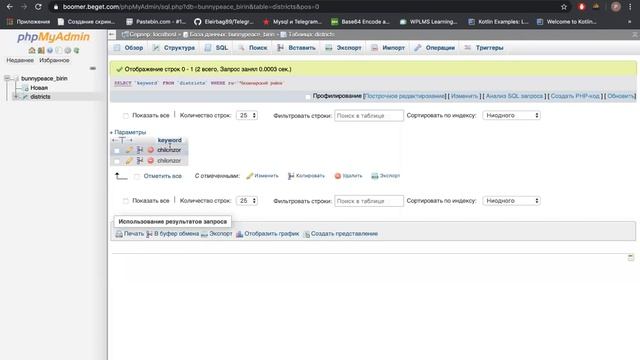Viewport: 640px width, 360px height.
Task: Click pencil edit icon in second chilonzor row
Action: point(129,161)
